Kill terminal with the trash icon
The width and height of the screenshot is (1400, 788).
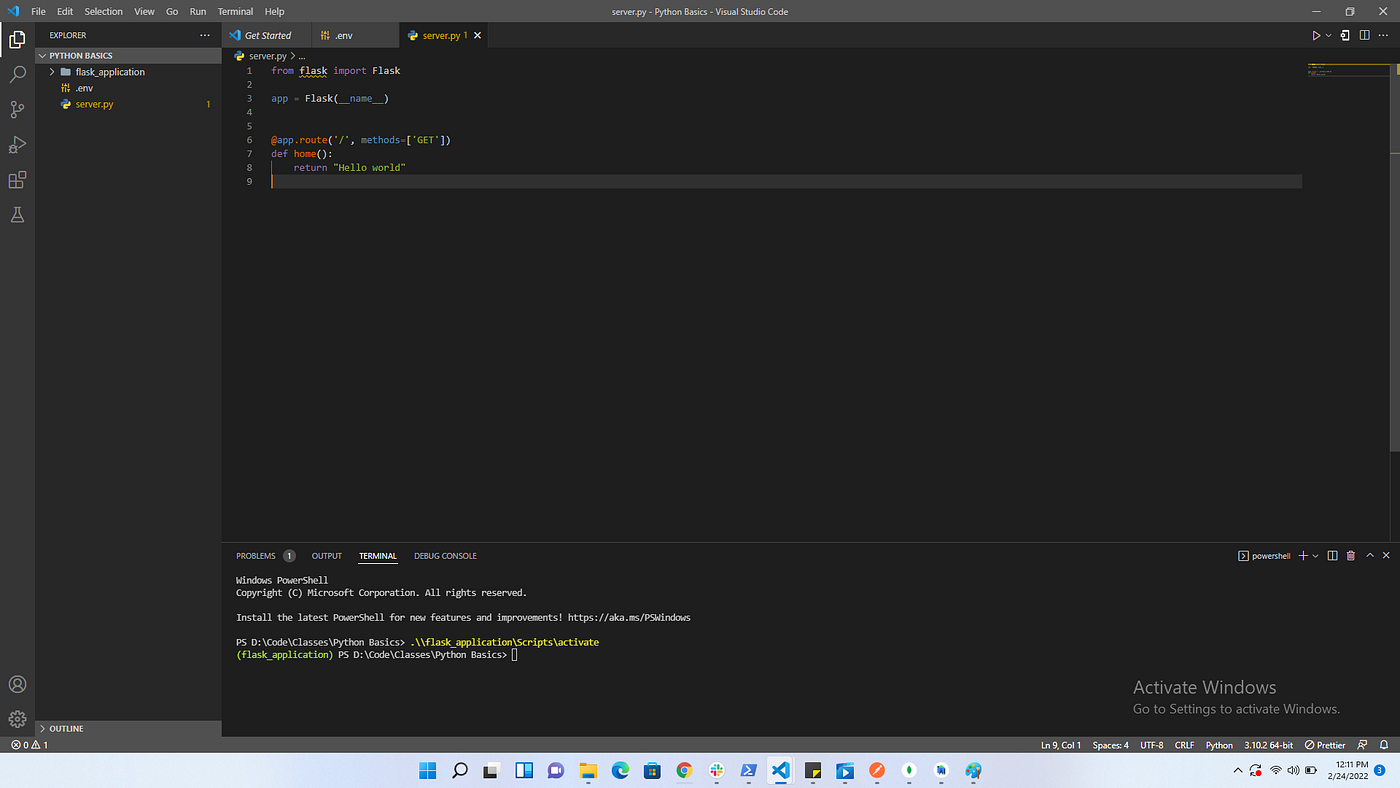tap(1351, 556)
